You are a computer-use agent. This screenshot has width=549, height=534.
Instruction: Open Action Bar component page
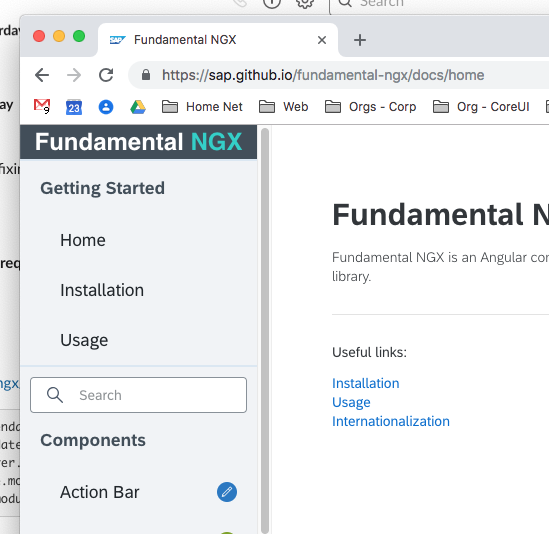click(99, 492)
